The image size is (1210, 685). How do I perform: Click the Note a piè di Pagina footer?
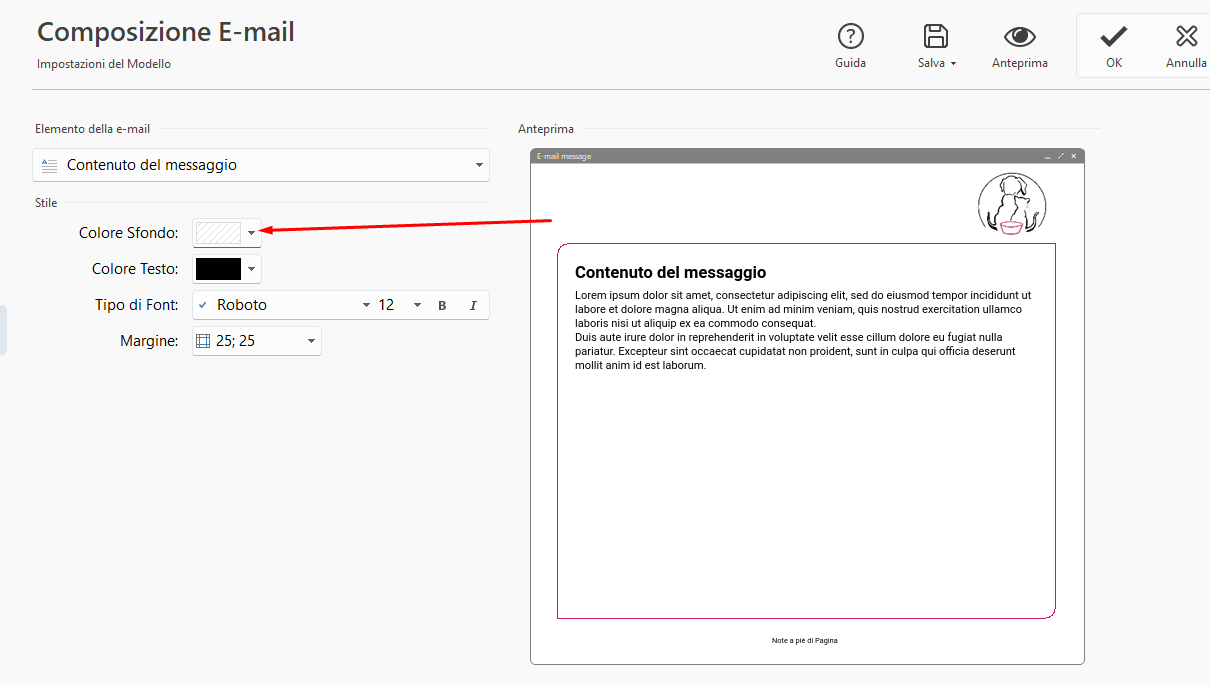pyautogui.click(x=804, y=640)
